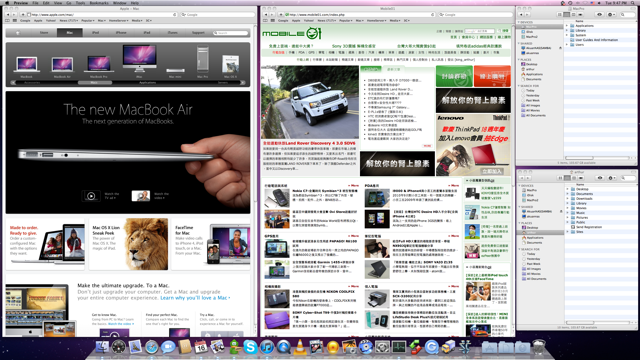Expand Downloads folder in arthur window
Image resolution: width=640 pixels, height=360 pixels.
567,198
